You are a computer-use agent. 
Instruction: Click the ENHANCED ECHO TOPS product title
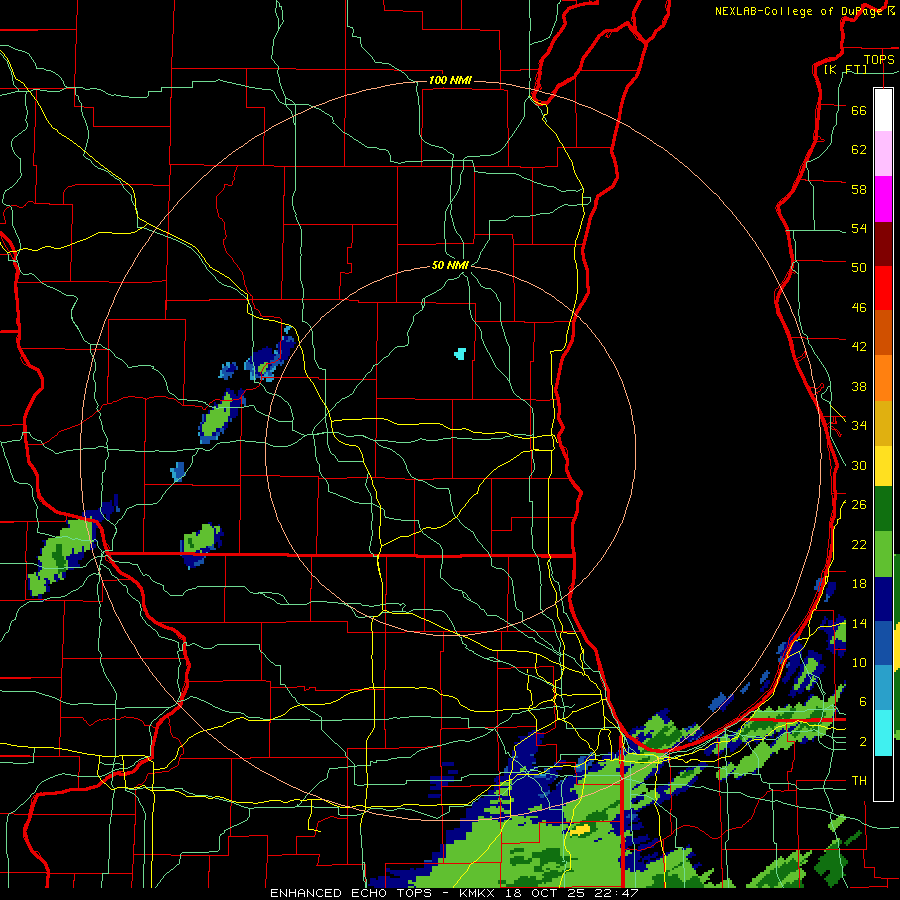pyautogui.click(x=350, y=893)
